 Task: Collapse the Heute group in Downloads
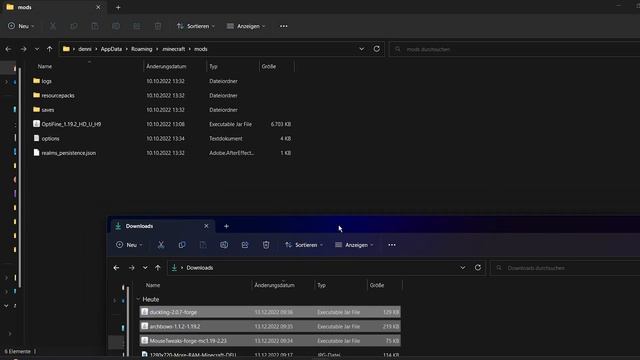(138, 299)
